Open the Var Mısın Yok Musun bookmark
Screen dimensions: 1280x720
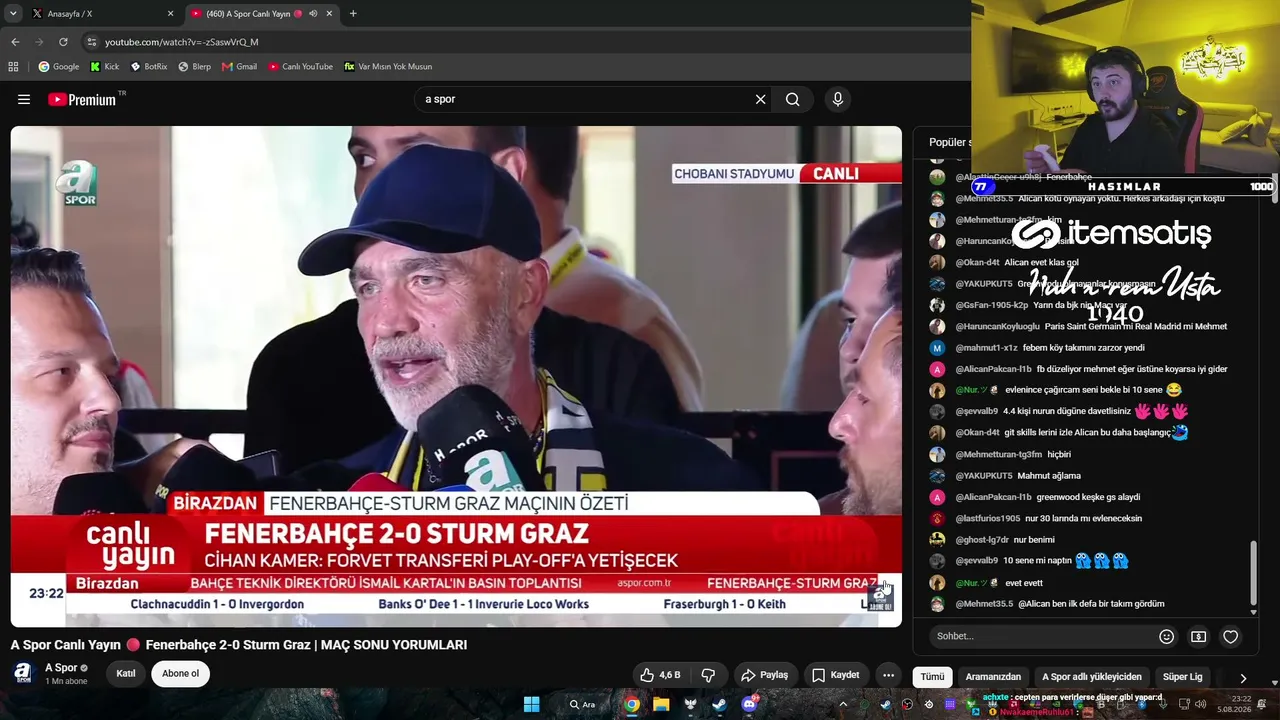coord(388,67)
